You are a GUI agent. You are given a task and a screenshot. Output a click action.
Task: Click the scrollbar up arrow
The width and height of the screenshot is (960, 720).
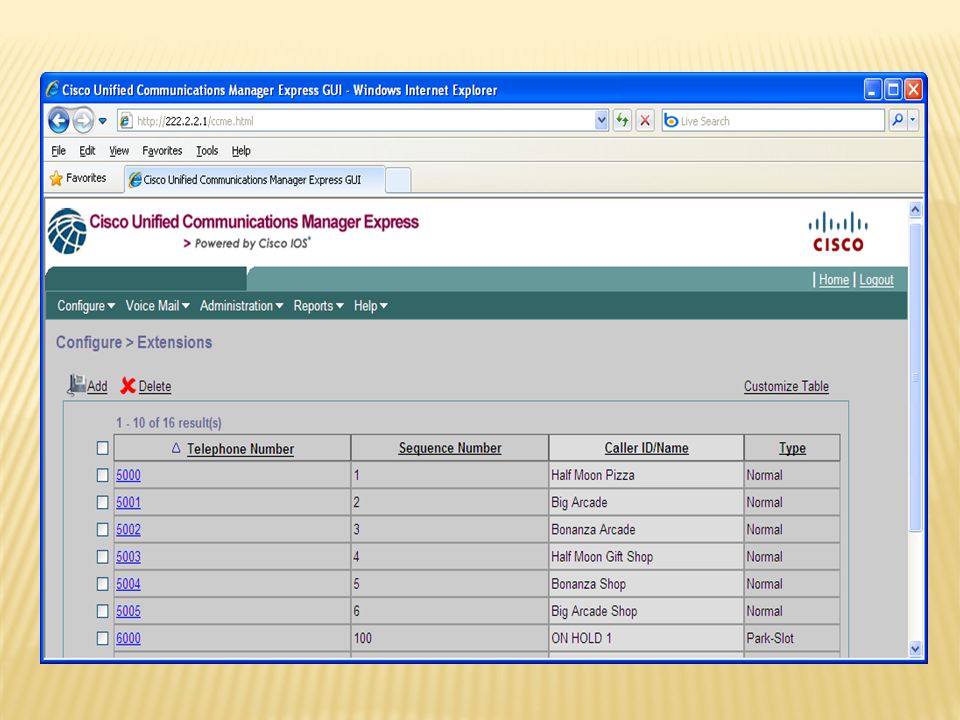pos(915,210)
